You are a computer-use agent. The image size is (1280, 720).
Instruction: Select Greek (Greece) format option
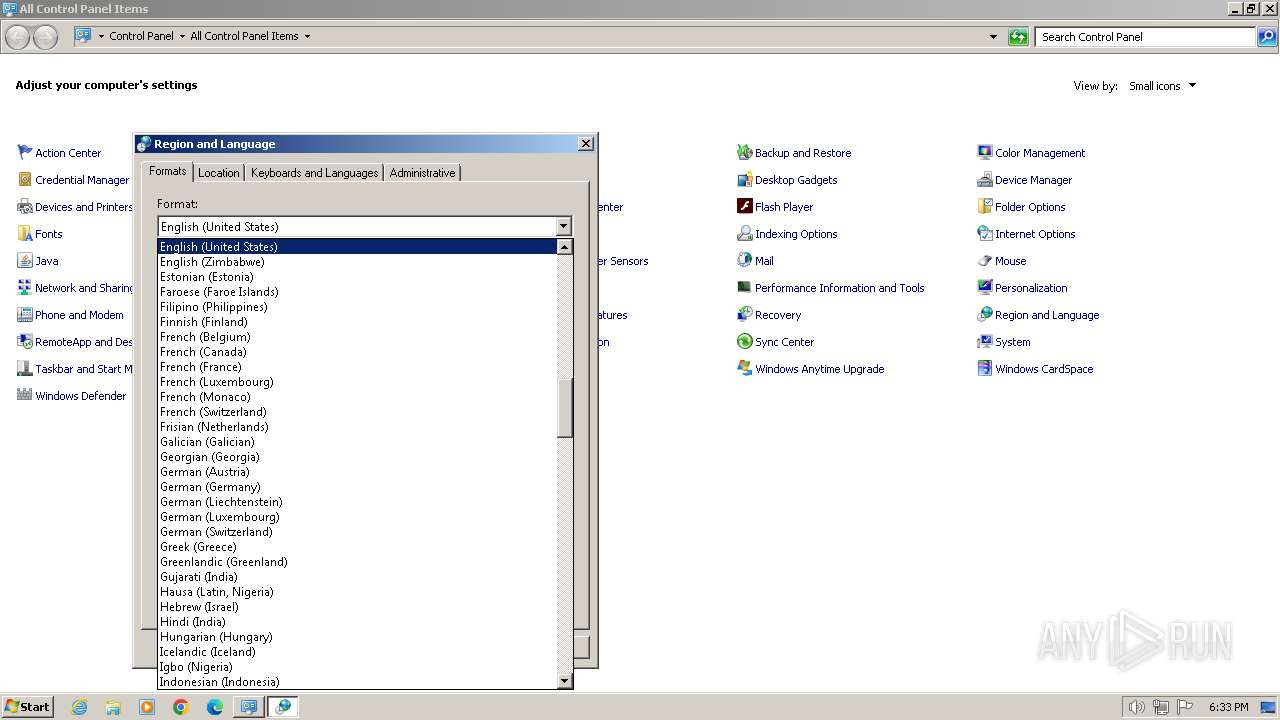pos(358,547)
